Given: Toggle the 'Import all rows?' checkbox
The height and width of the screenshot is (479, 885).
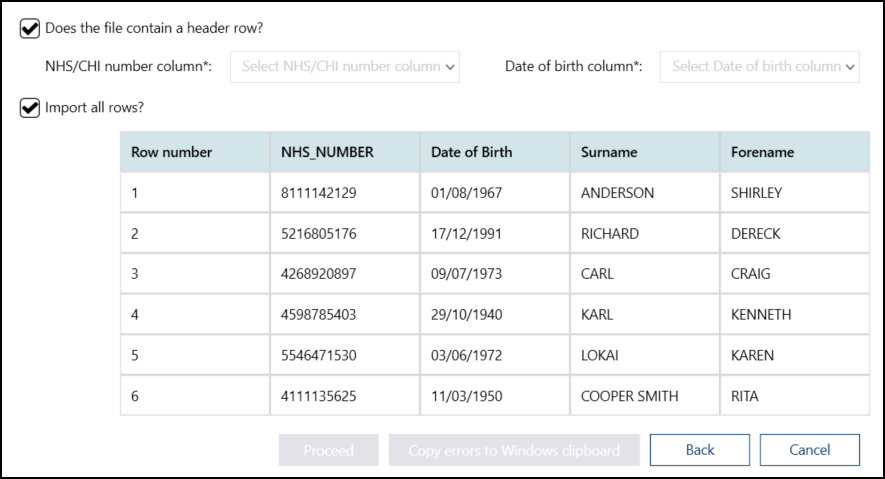Looking at the screenshot, I should (x=30, y=107).
